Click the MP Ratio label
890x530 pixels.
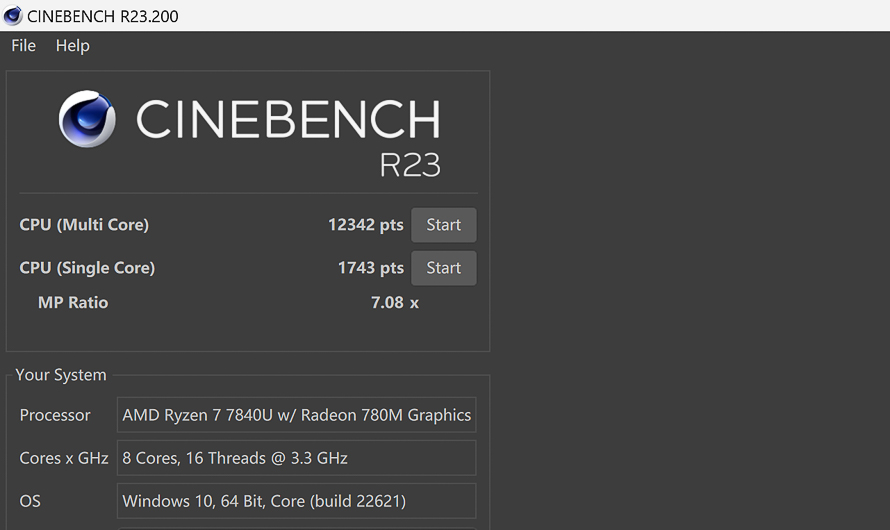point(73,302)
